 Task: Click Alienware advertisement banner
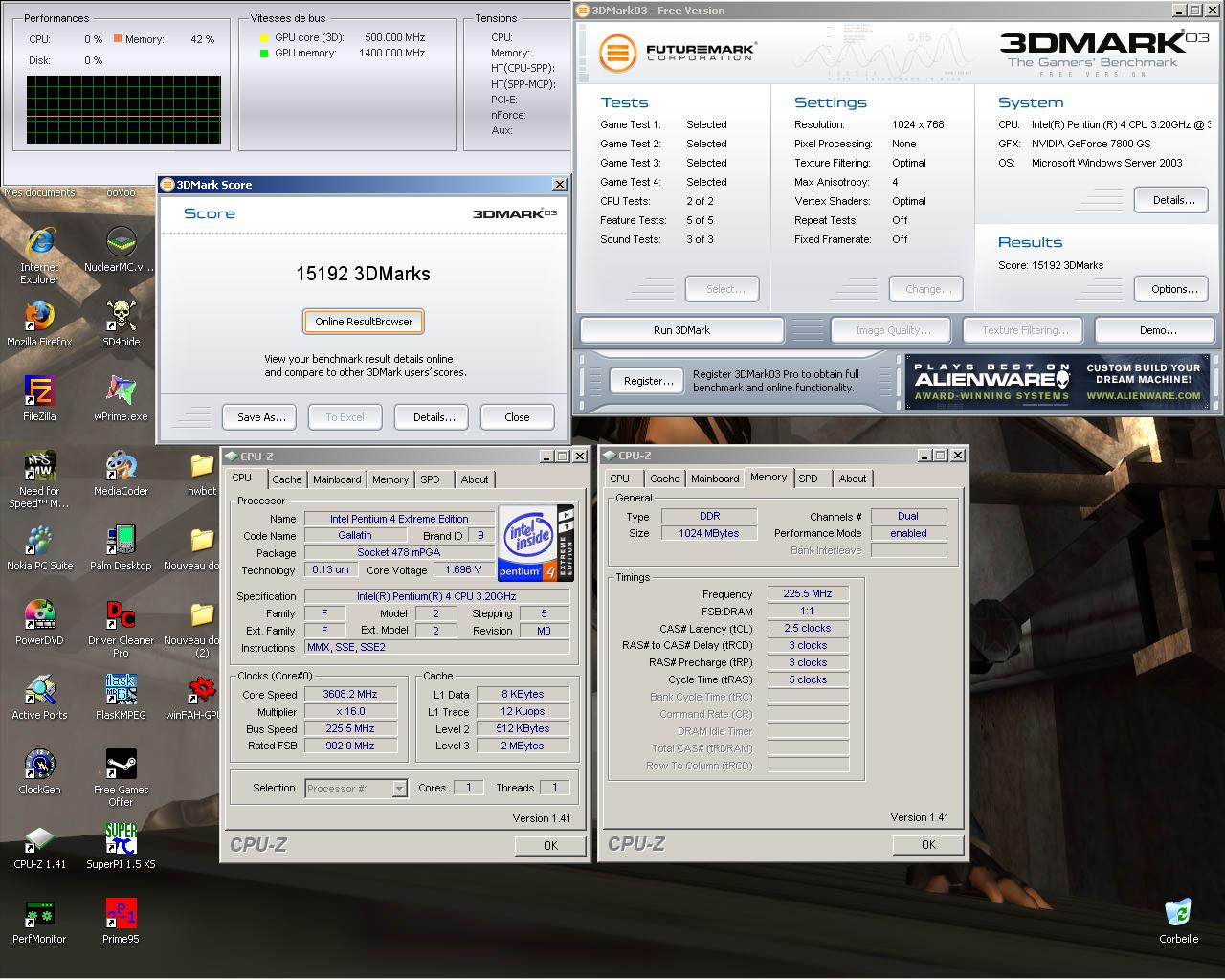tap(1058, 382)
